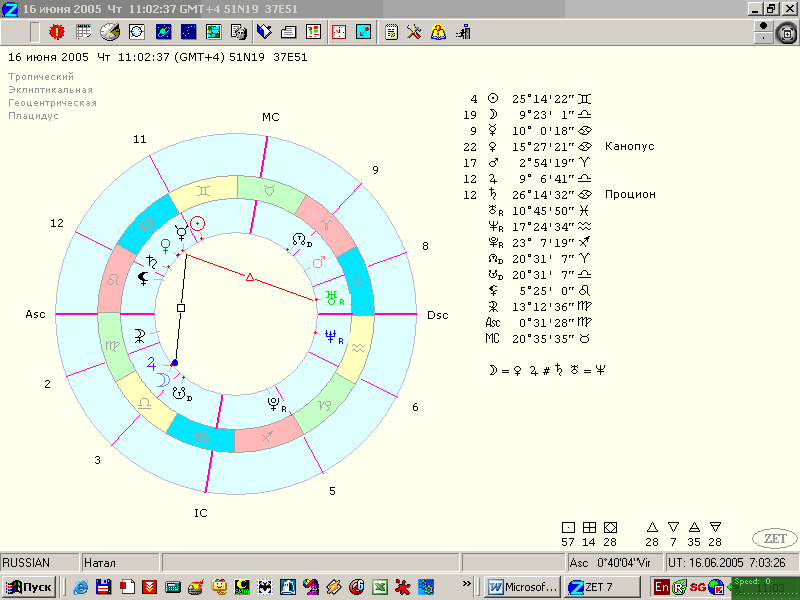Click the upward triangle statistic icon (28)
The width and height of the screenshot is (800, 600).
click(x=652, y=527)
